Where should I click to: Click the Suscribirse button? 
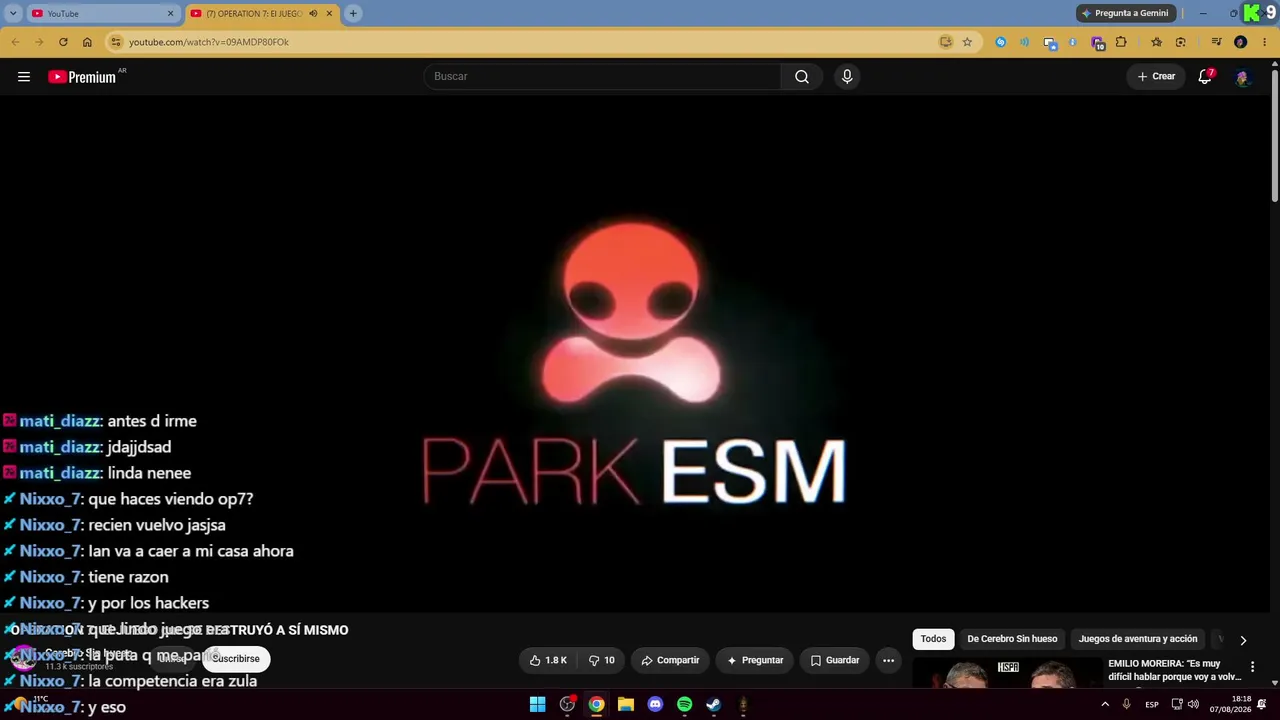(236, 659)
